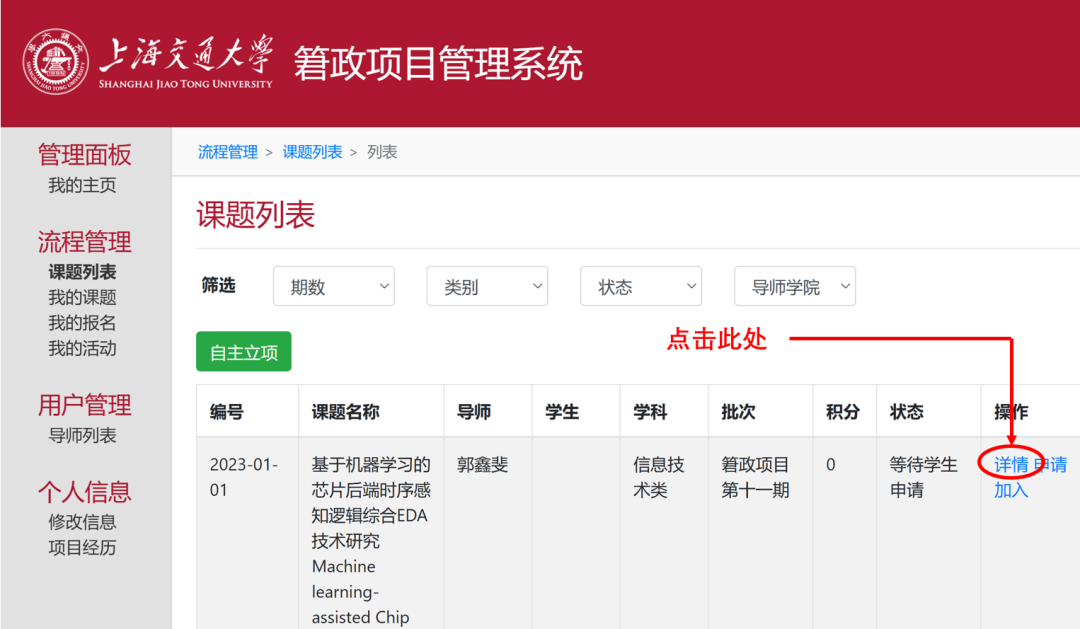Open the 期数 filter dropdown
Image resolution: width=1080 pixels, height=629 pixels.
pyautogui.click(x=333, y=287)
